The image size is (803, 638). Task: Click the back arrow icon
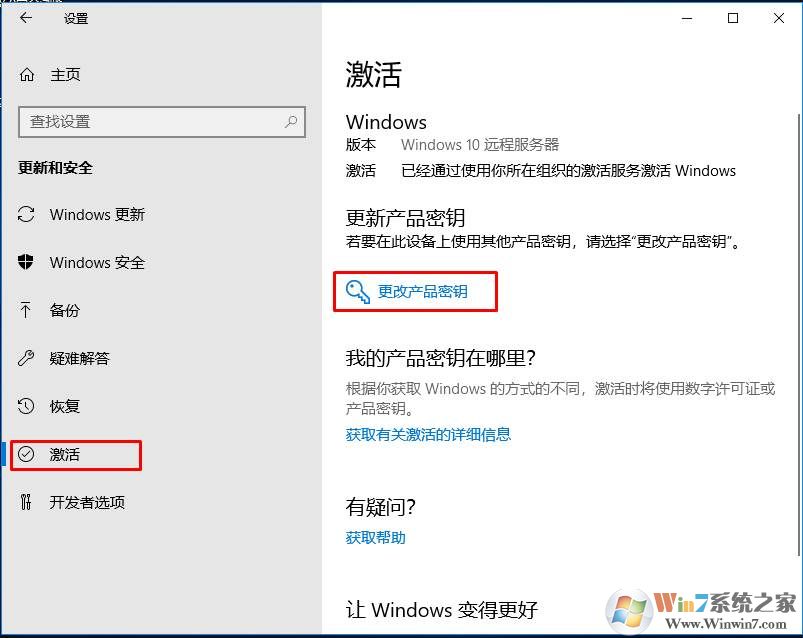26,18
